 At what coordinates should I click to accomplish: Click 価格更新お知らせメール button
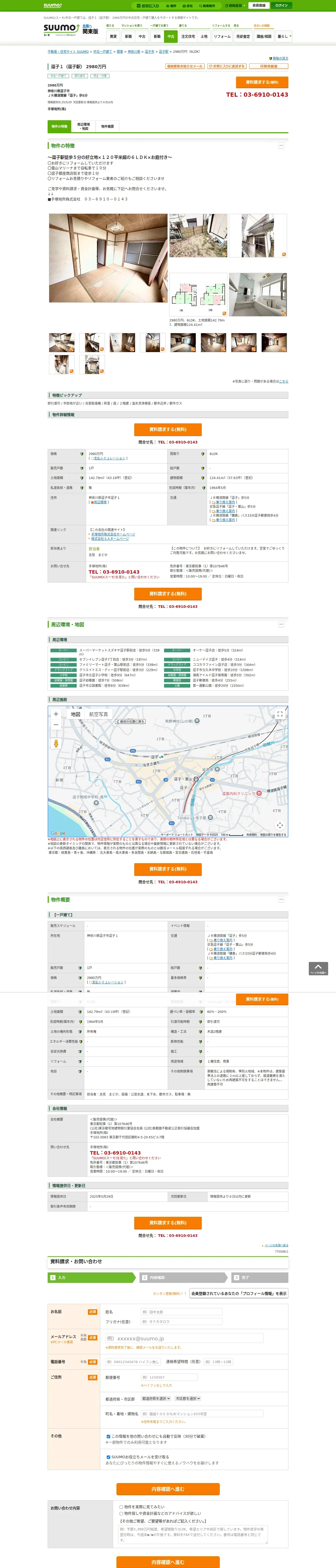(185, 66)
